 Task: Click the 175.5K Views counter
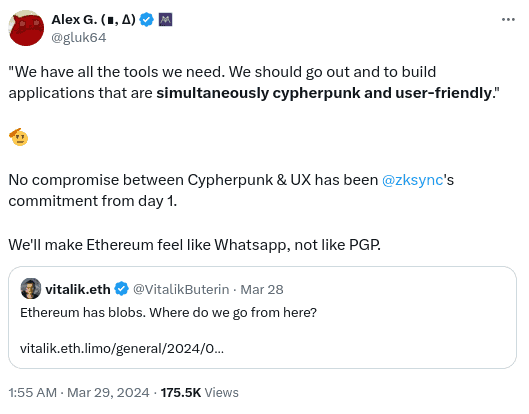pyautogui.click(x=200, y=393)
